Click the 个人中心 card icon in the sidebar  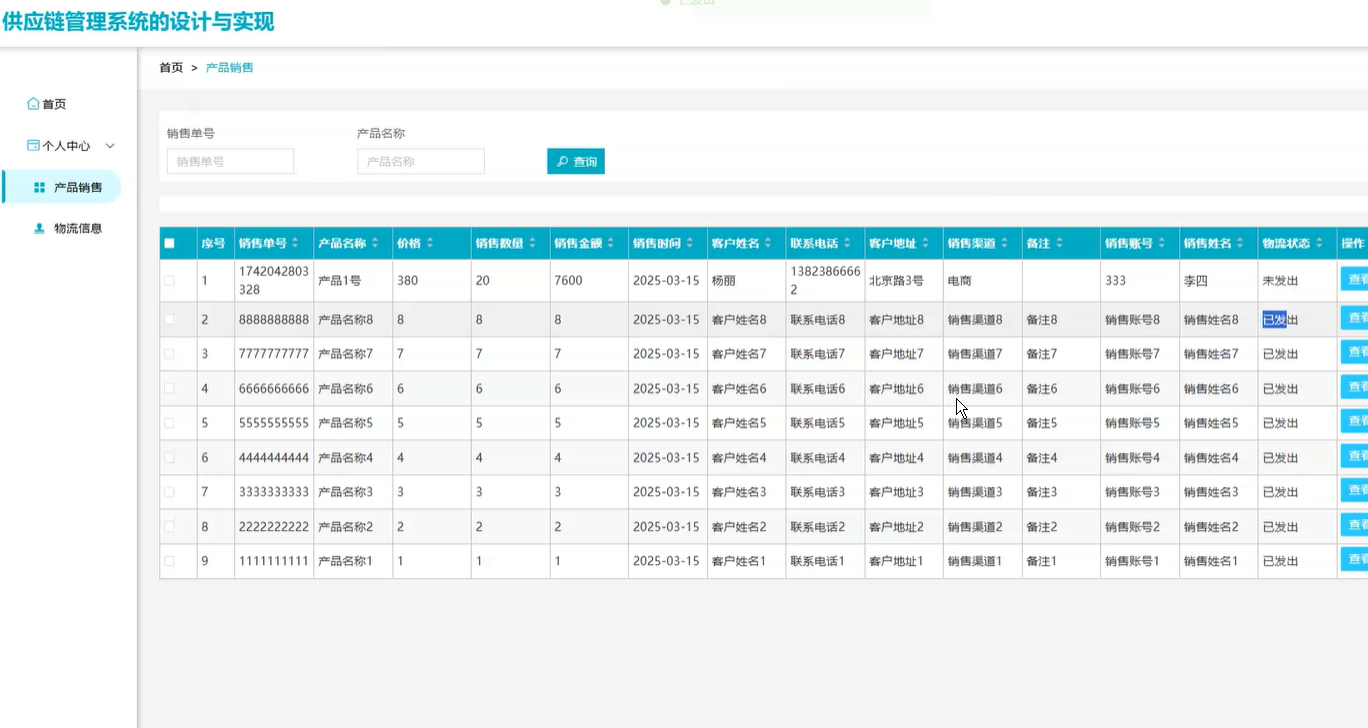(33, 146)
